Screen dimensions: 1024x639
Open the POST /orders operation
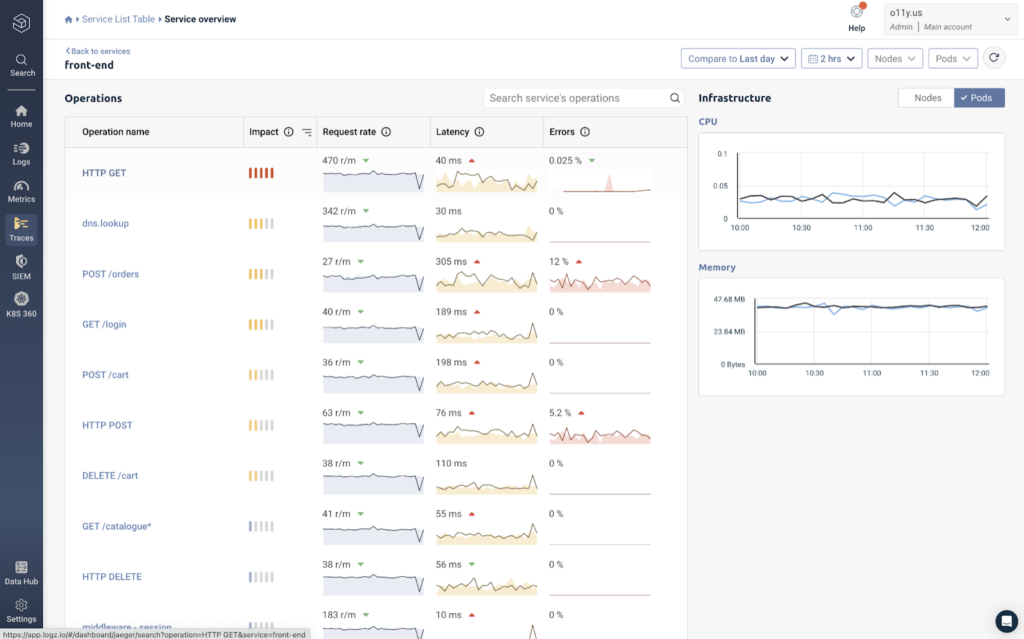(109, 274)
